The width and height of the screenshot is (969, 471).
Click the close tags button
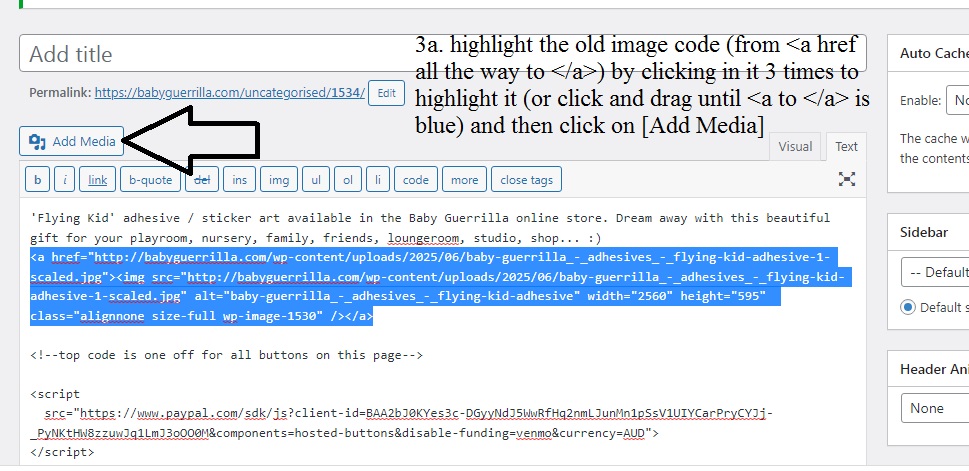point(527,180)
